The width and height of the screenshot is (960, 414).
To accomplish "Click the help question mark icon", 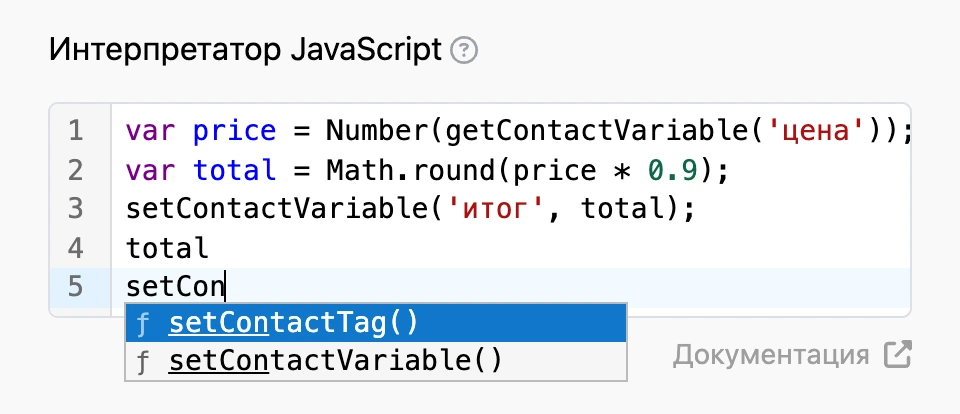I will pos(463,51).
